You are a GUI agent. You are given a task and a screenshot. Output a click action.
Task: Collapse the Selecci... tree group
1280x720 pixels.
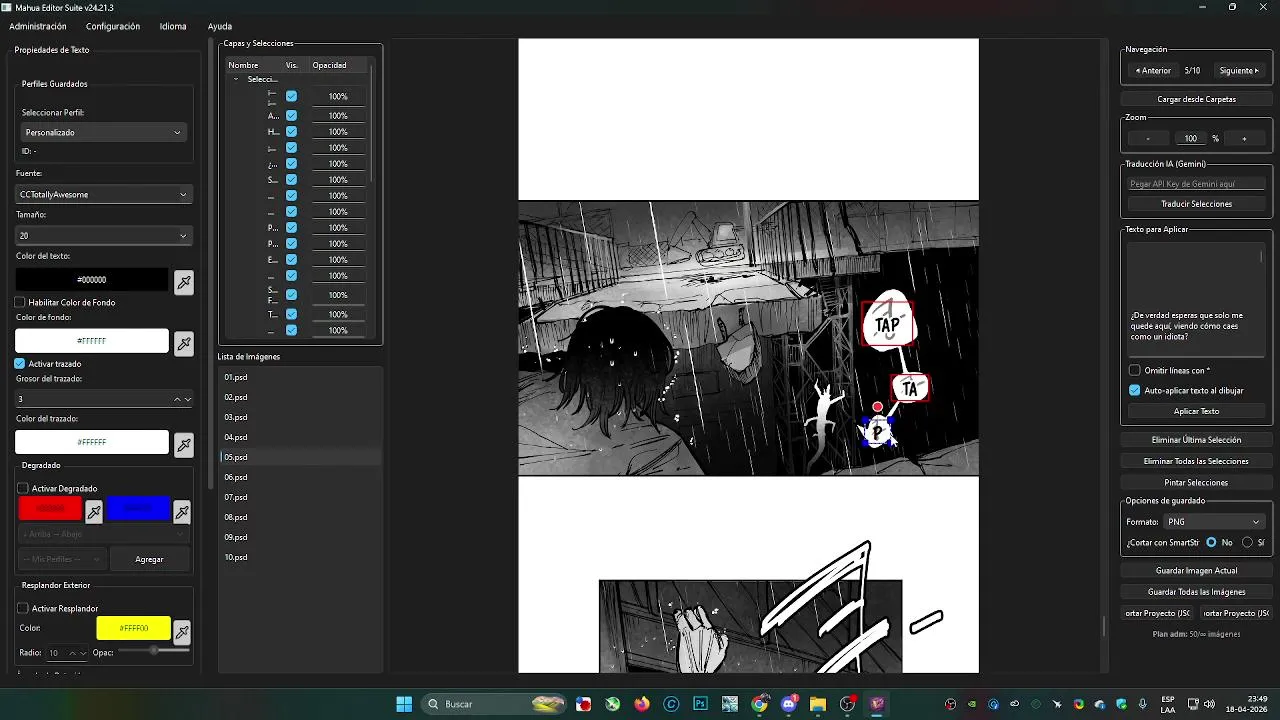[x=236, y=79]
